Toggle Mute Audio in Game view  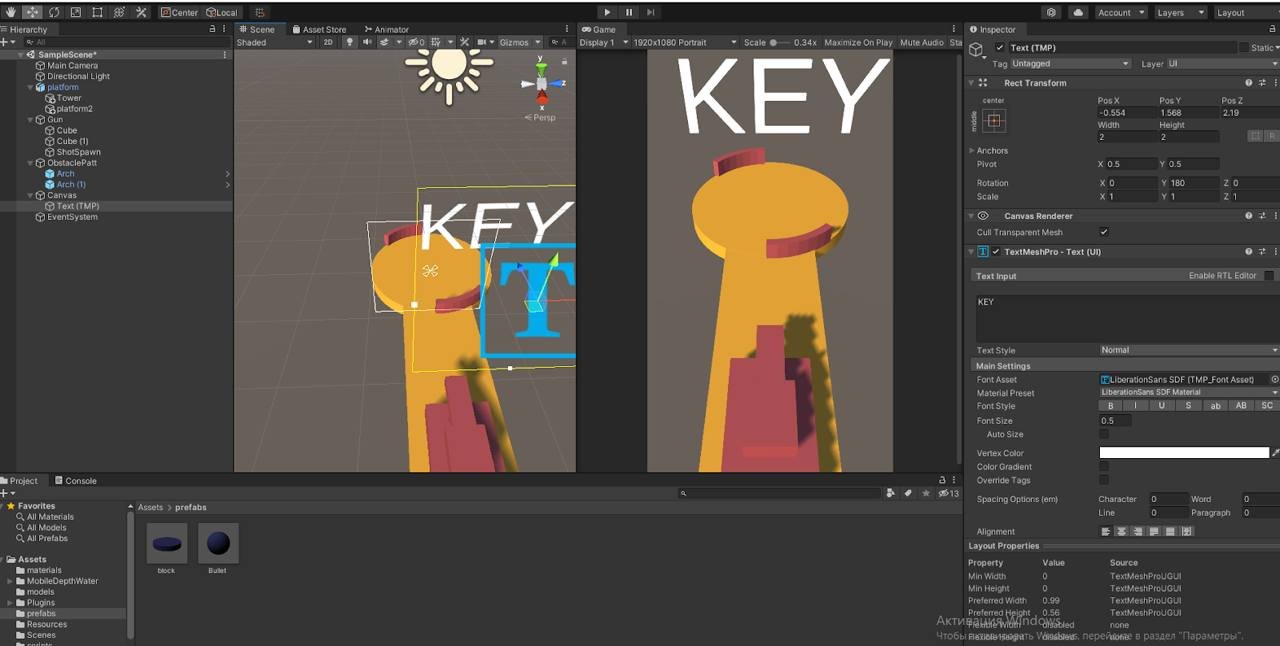(x=922, y=42)
